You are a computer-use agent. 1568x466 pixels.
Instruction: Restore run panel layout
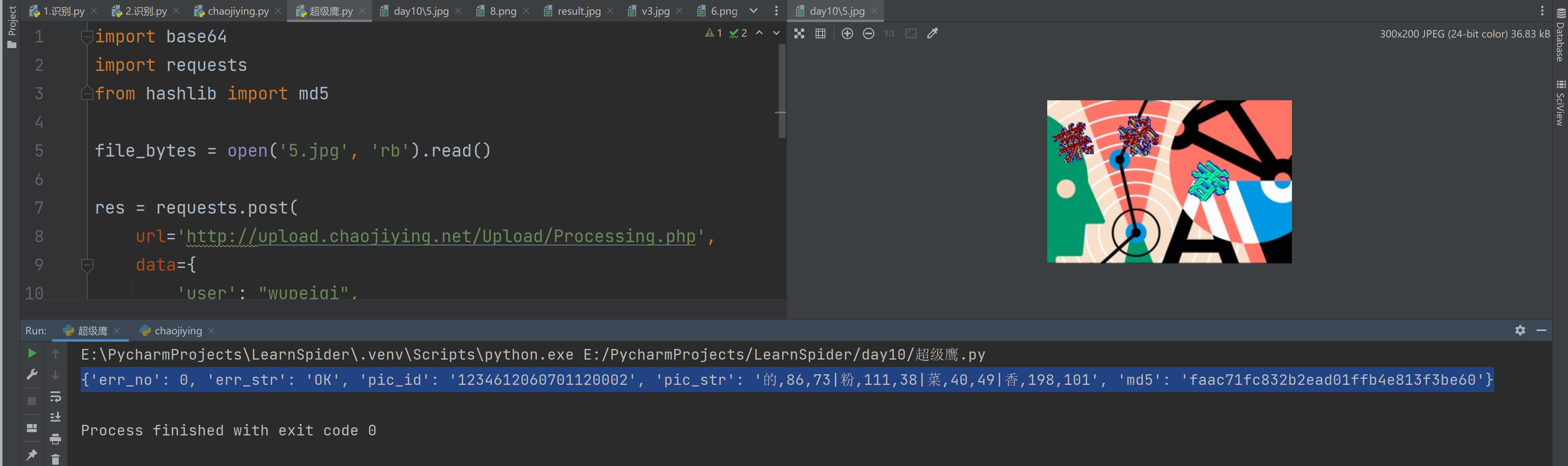pos(32,428)
